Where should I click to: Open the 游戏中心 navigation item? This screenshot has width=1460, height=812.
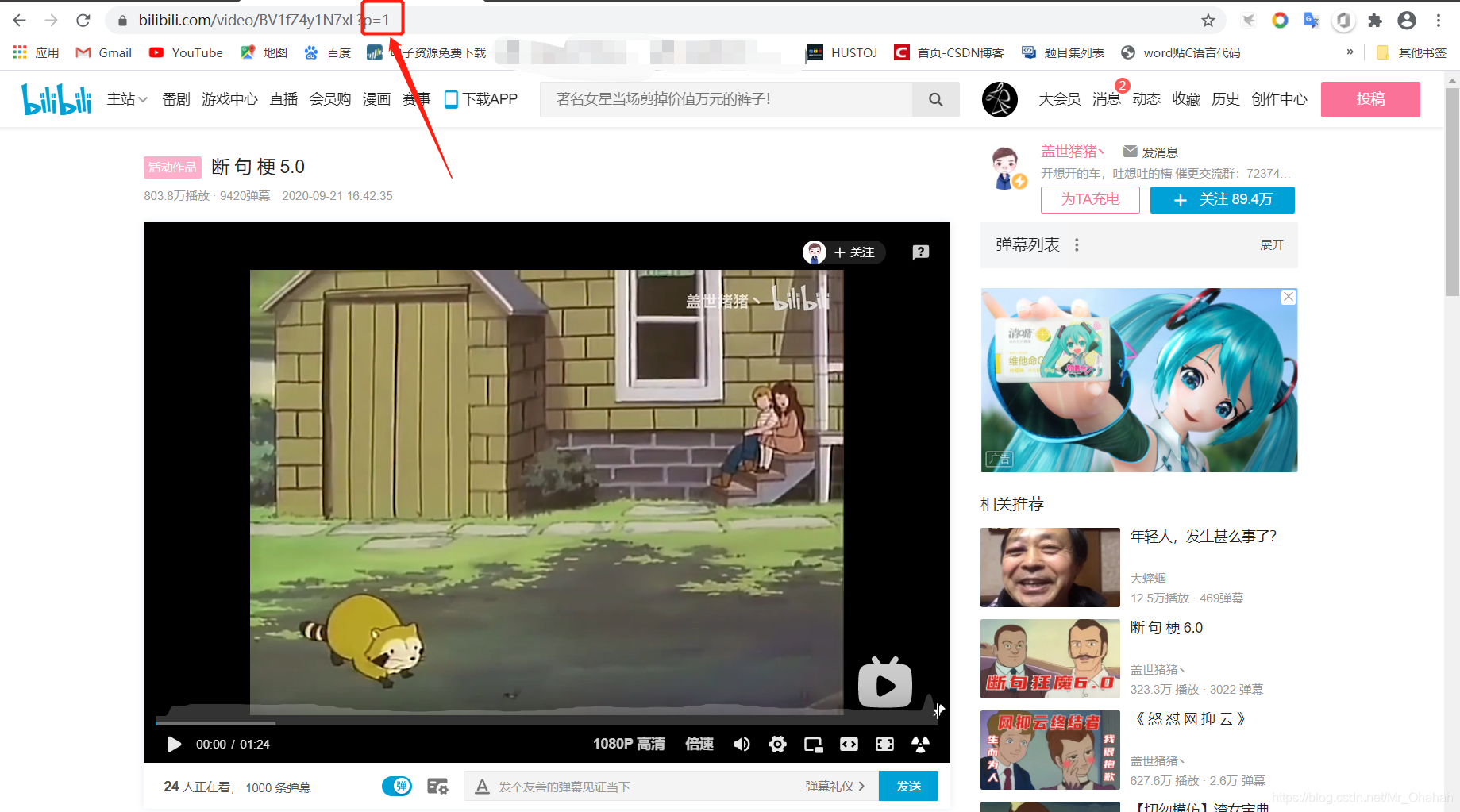click(x=229, y=99)
